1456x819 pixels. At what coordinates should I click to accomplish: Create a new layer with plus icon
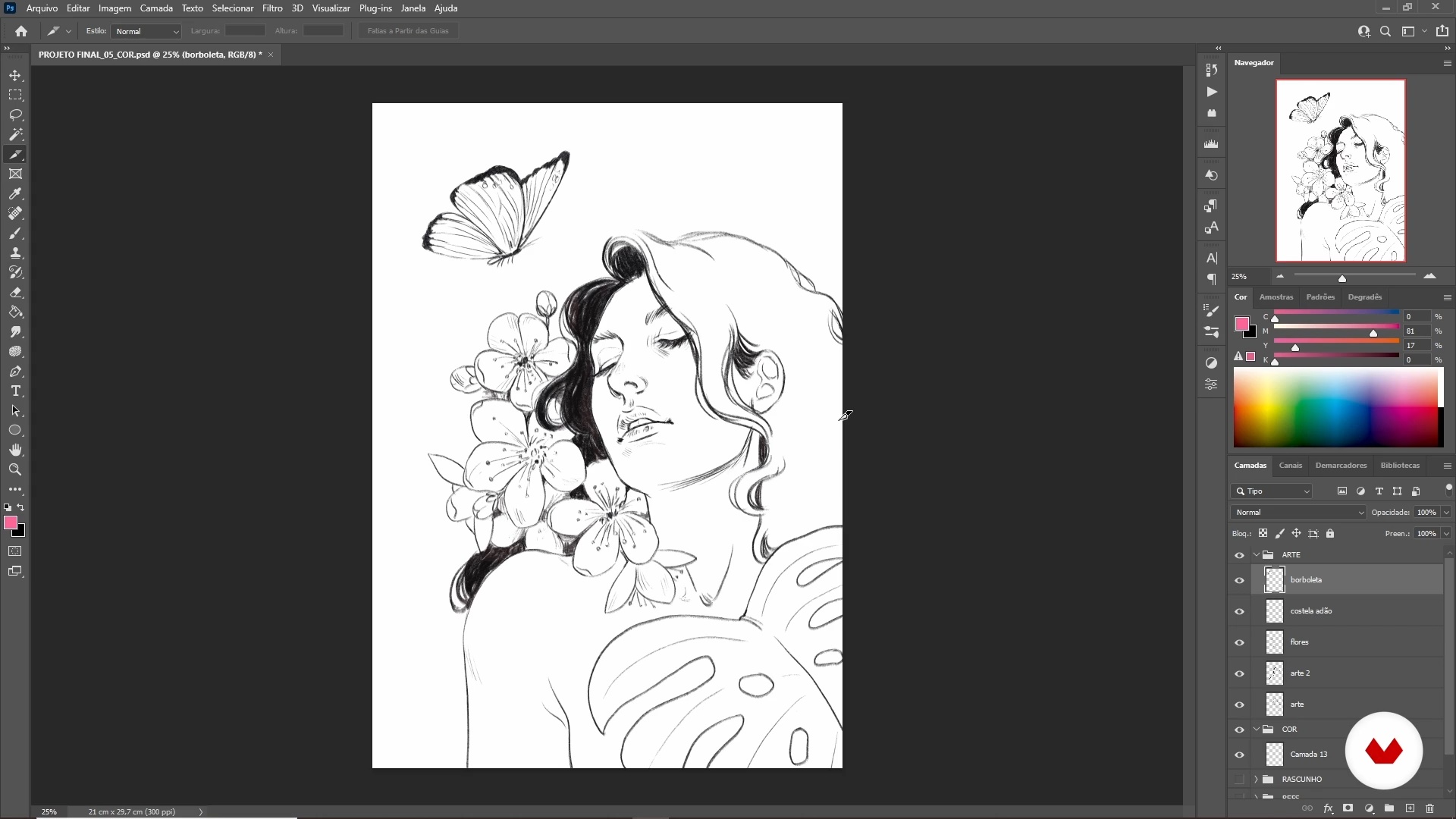(1410, 808)
